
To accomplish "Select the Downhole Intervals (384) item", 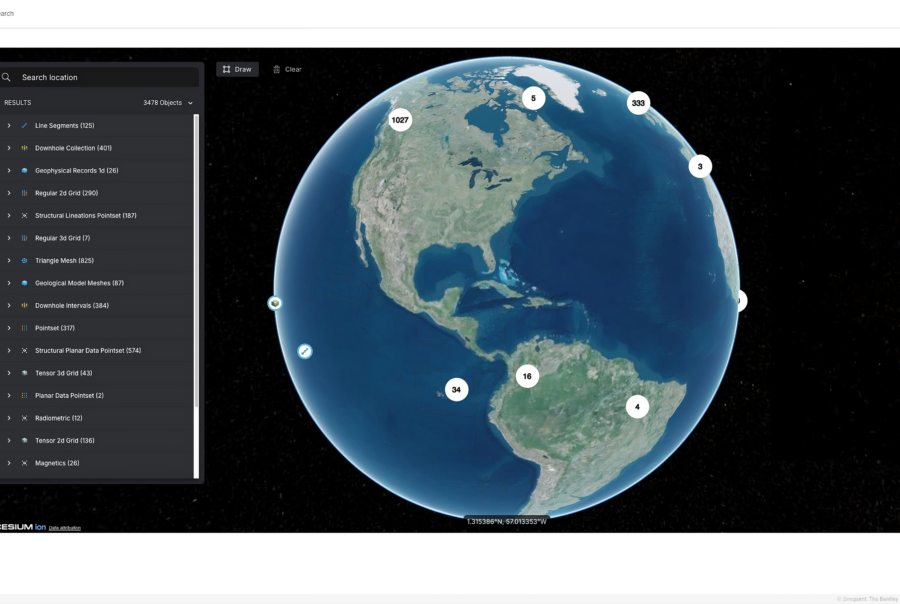I will (71, 306).
